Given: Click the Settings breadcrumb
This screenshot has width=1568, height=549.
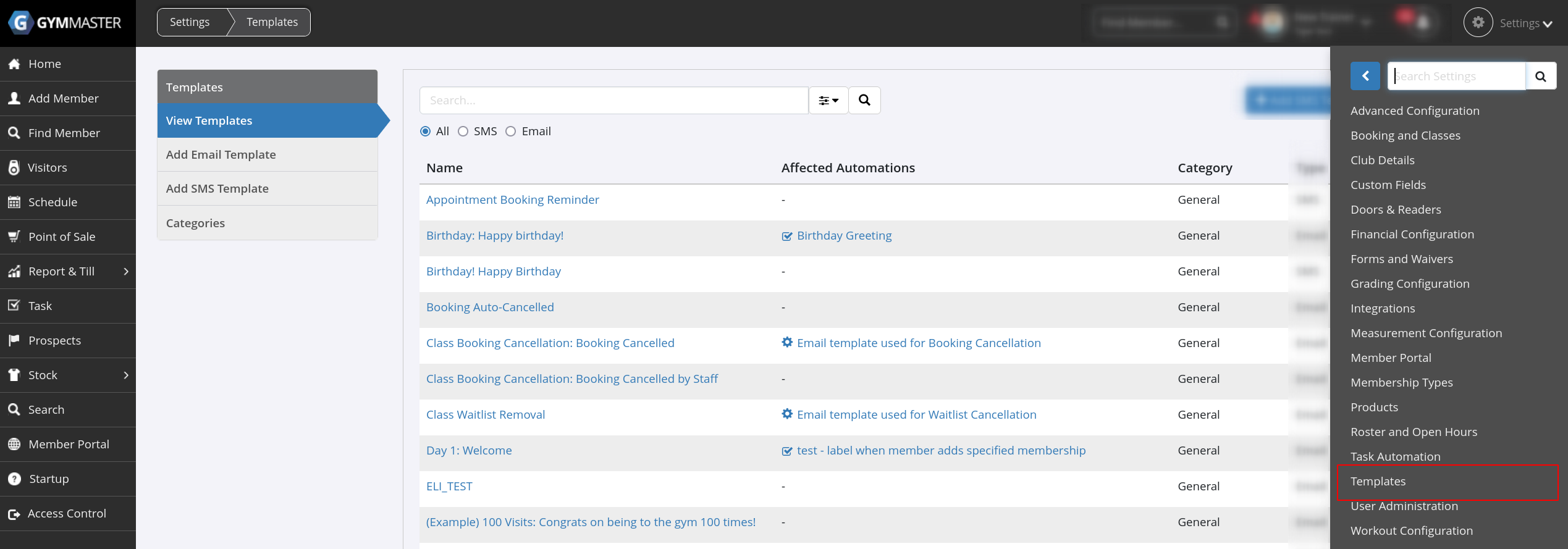Looking at the screenshot, I should coord(190,22).
